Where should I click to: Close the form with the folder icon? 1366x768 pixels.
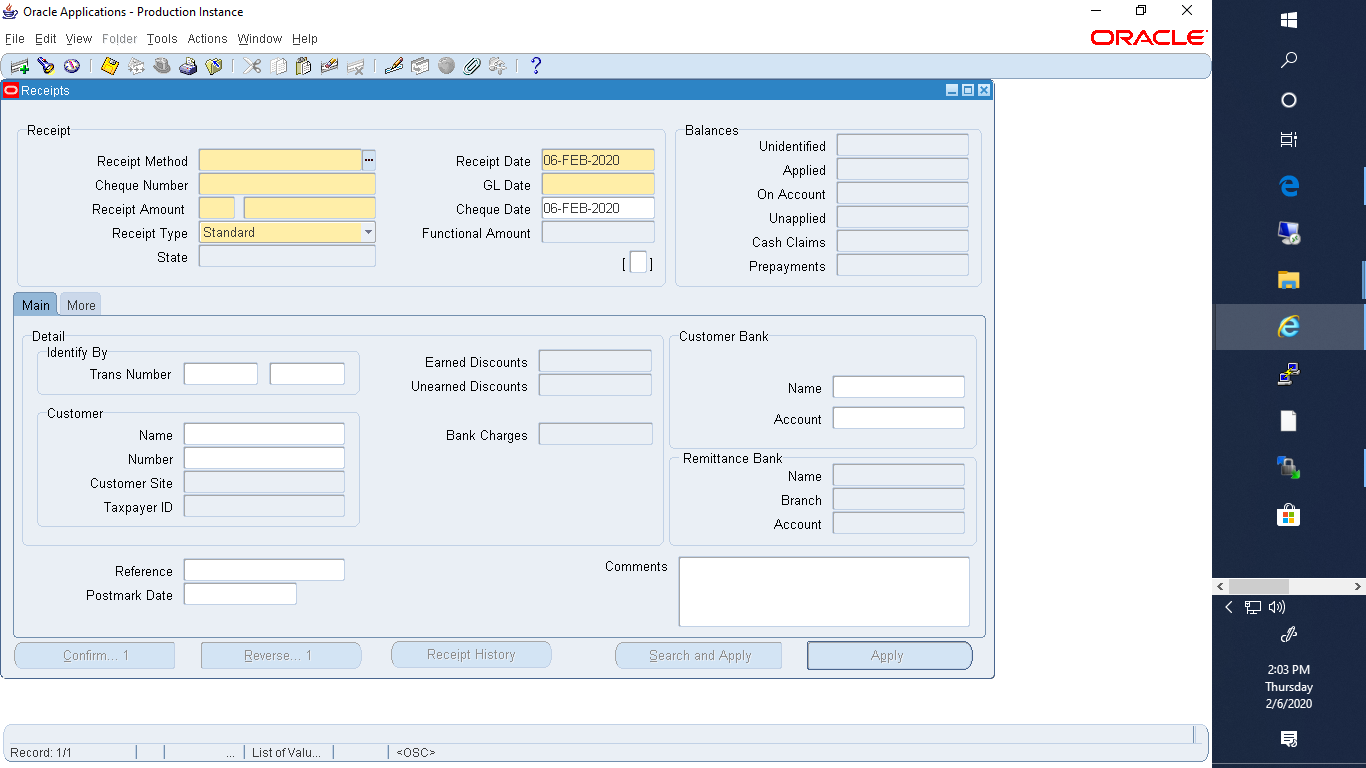point(212,65)
